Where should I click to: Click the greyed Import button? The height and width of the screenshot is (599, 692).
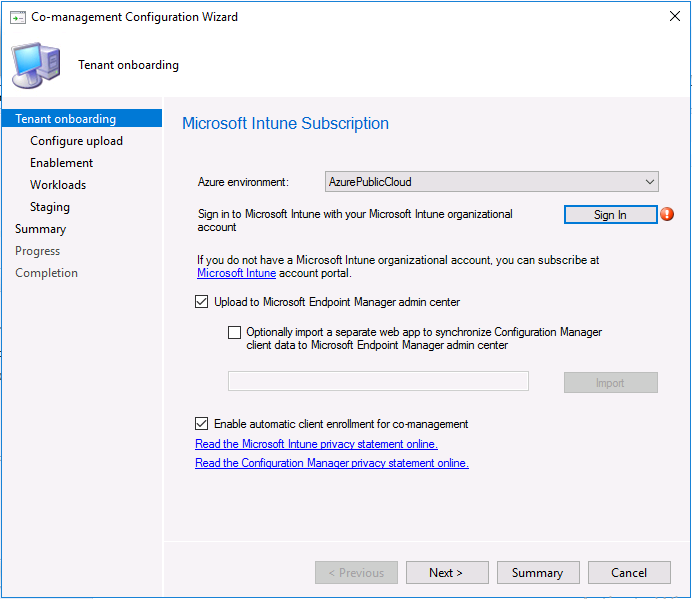click(610, 383)
